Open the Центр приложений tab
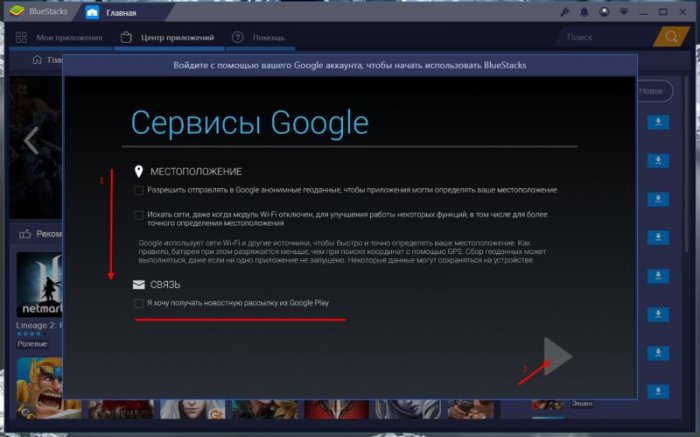 pos(168,37)
